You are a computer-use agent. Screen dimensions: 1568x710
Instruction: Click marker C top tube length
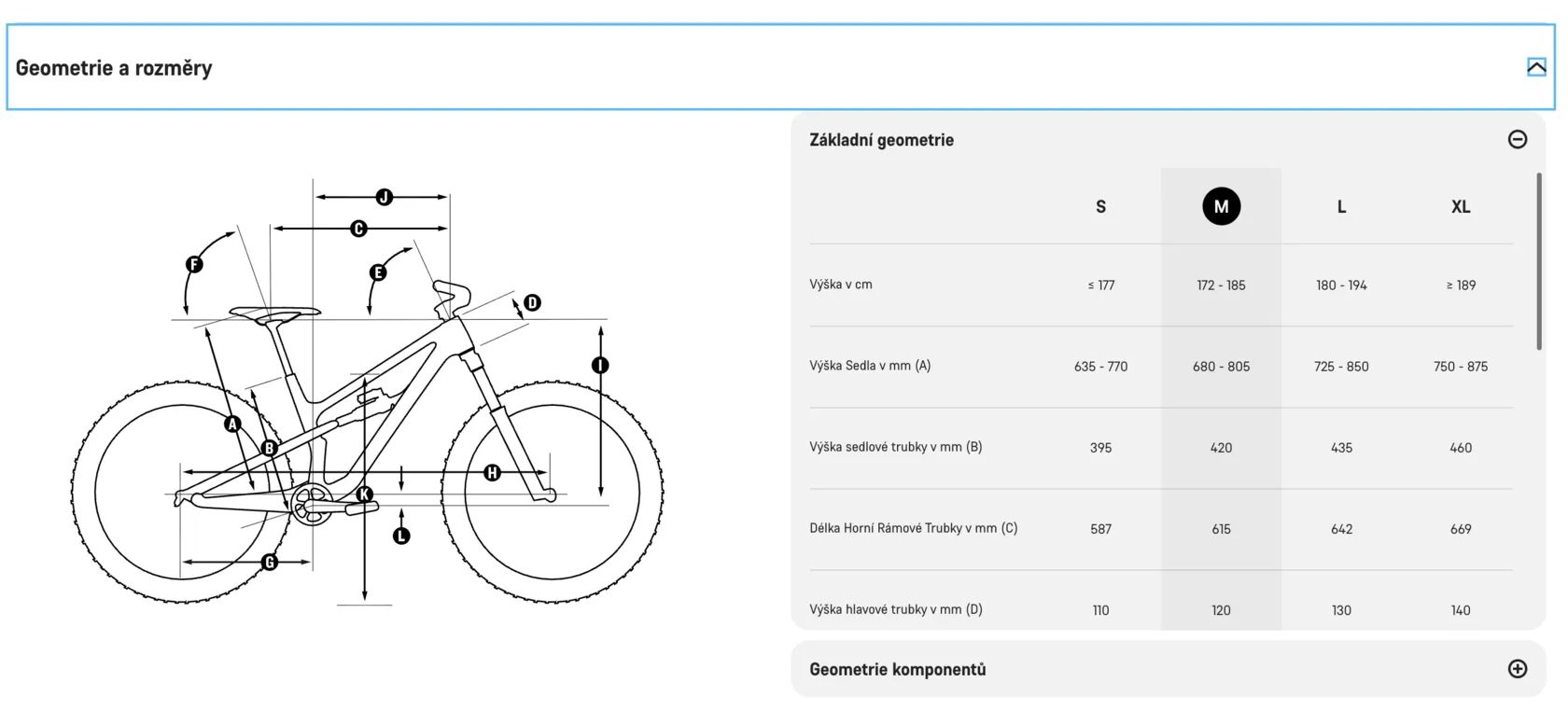point(358,229)
